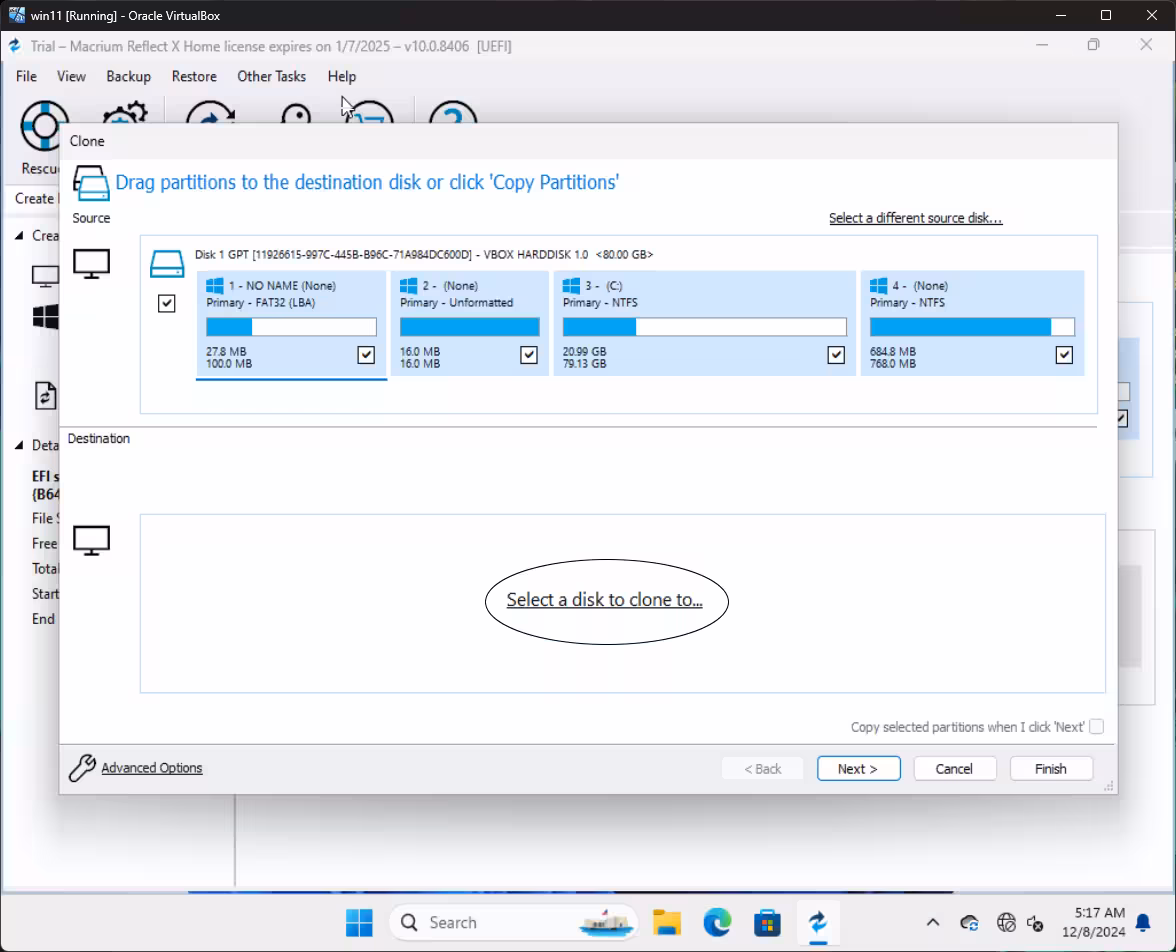Open the notification bell in system tray
1176x952 pixels.
[1143, 923]
